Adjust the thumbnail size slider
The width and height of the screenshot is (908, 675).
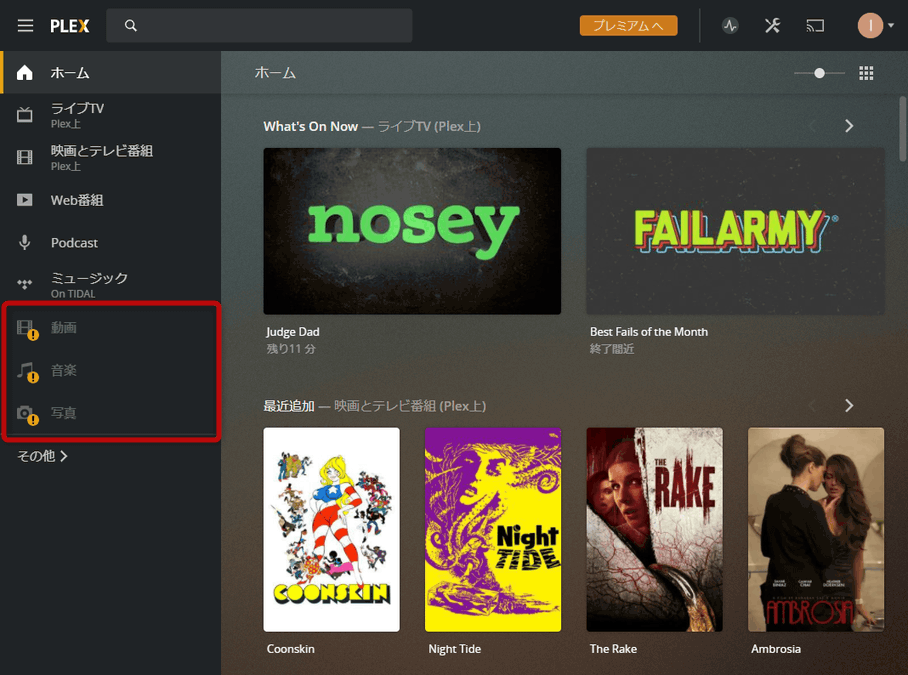coord(819,73)
